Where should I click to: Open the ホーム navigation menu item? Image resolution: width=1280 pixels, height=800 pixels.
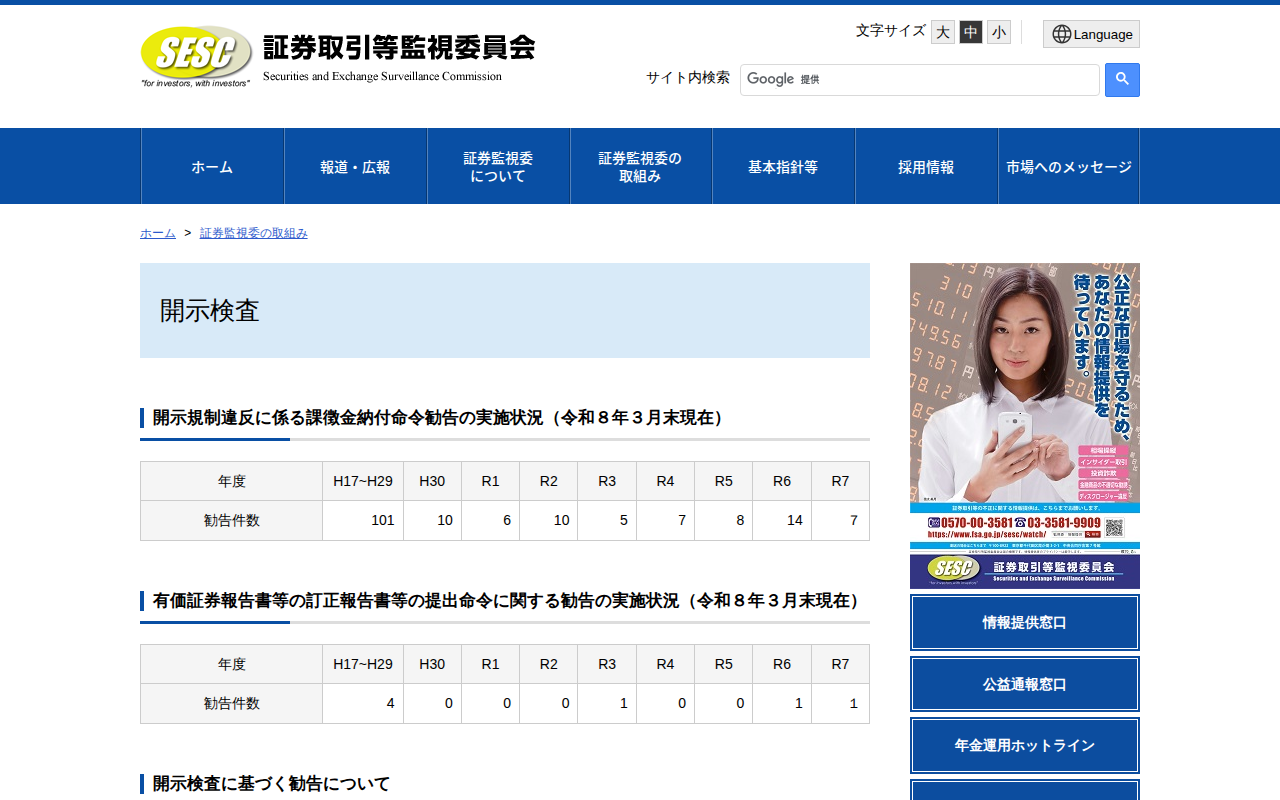pyautogui.click(x=212, y=166)
